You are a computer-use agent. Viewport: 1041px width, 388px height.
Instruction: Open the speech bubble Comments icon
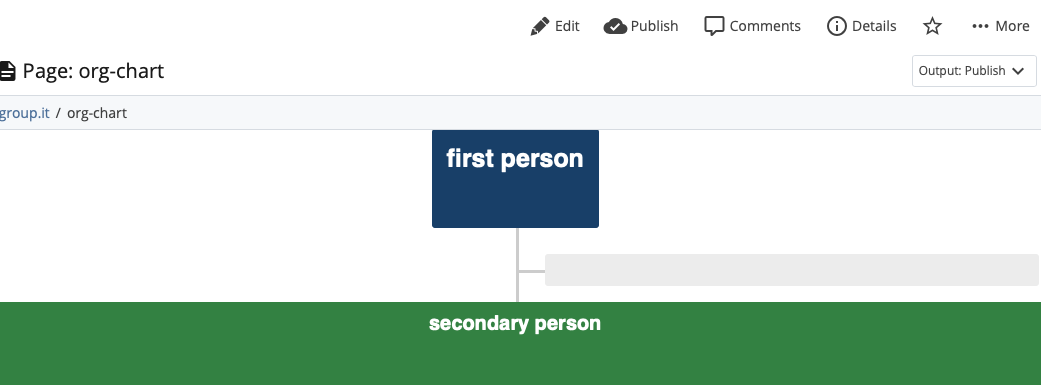(714, 26)
